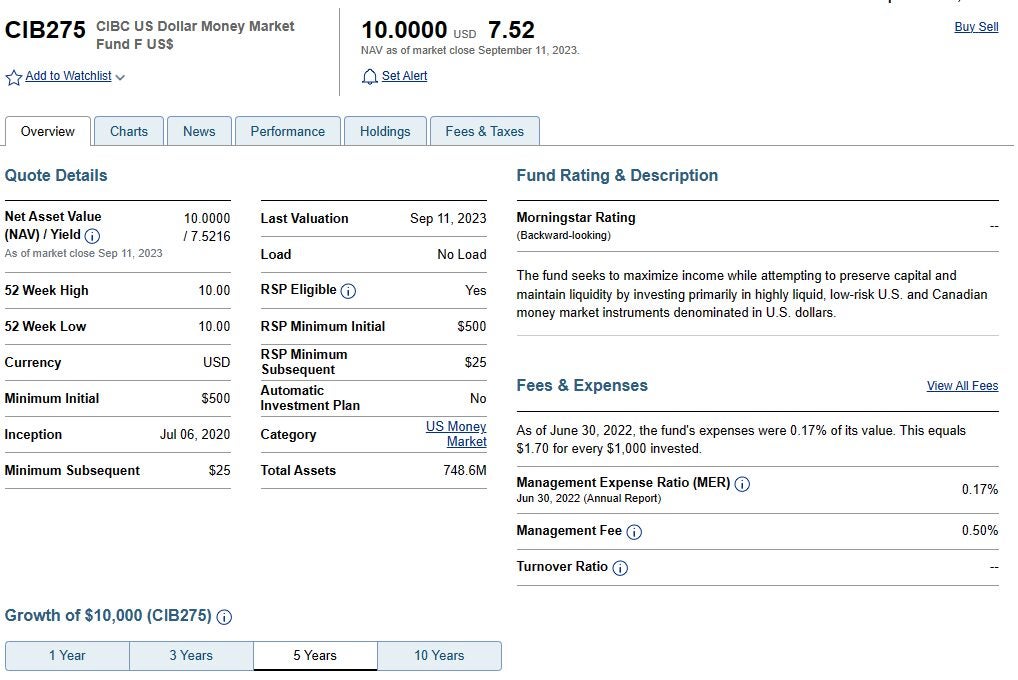Switch to the Holdings tab

385,130
